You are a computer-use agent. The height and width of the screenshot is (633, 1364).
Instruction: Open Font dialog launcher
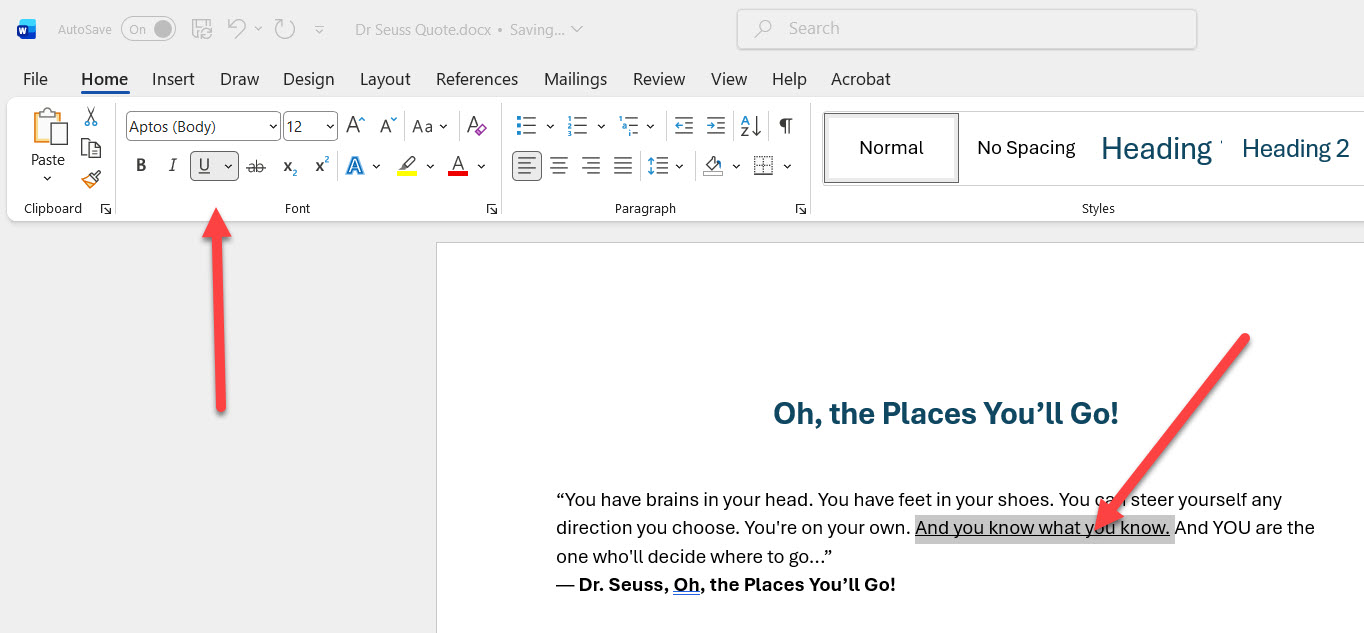click(x=491, y=209)
